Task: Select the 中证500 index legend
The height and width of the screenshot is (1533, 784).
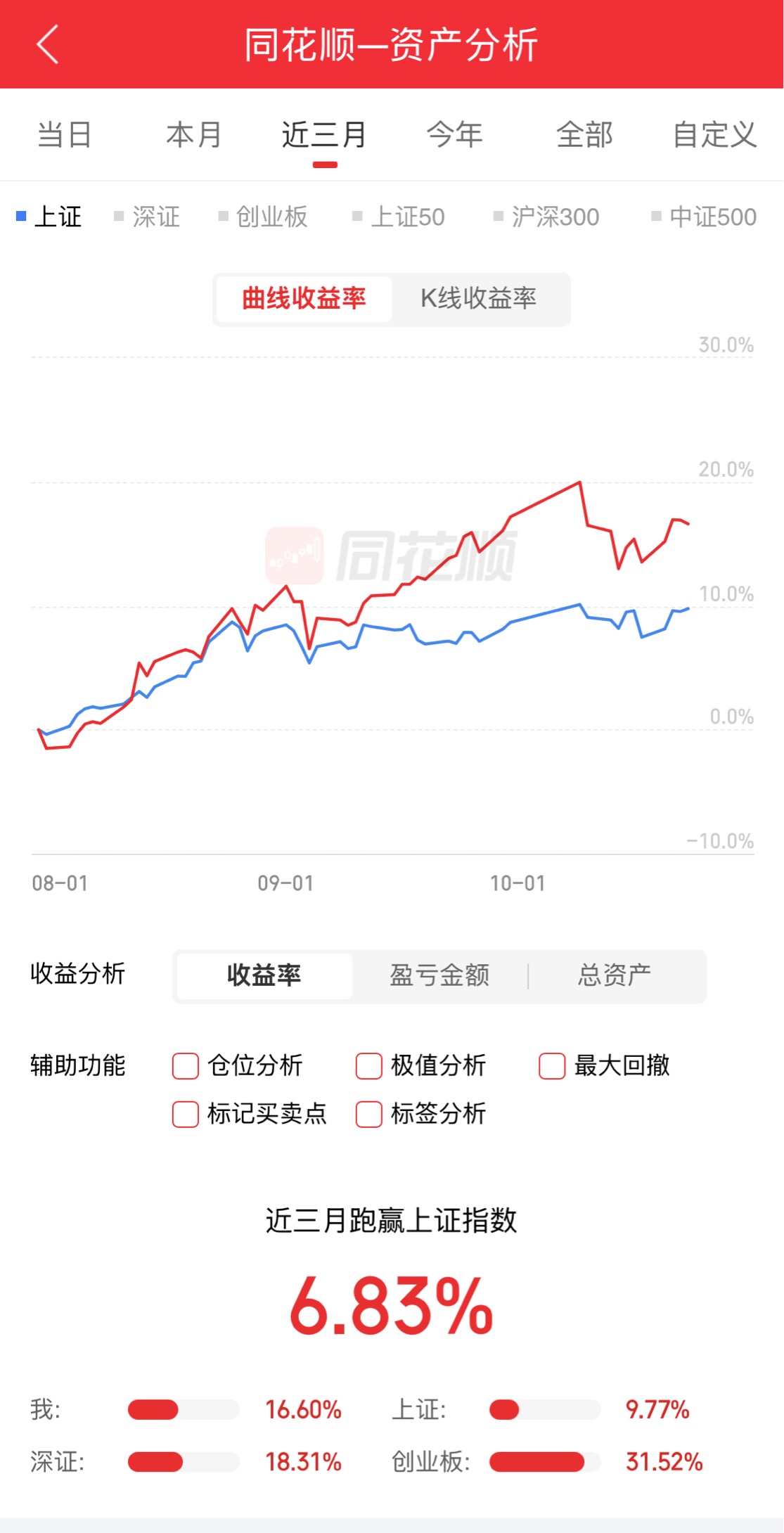Action: [704, 217]
